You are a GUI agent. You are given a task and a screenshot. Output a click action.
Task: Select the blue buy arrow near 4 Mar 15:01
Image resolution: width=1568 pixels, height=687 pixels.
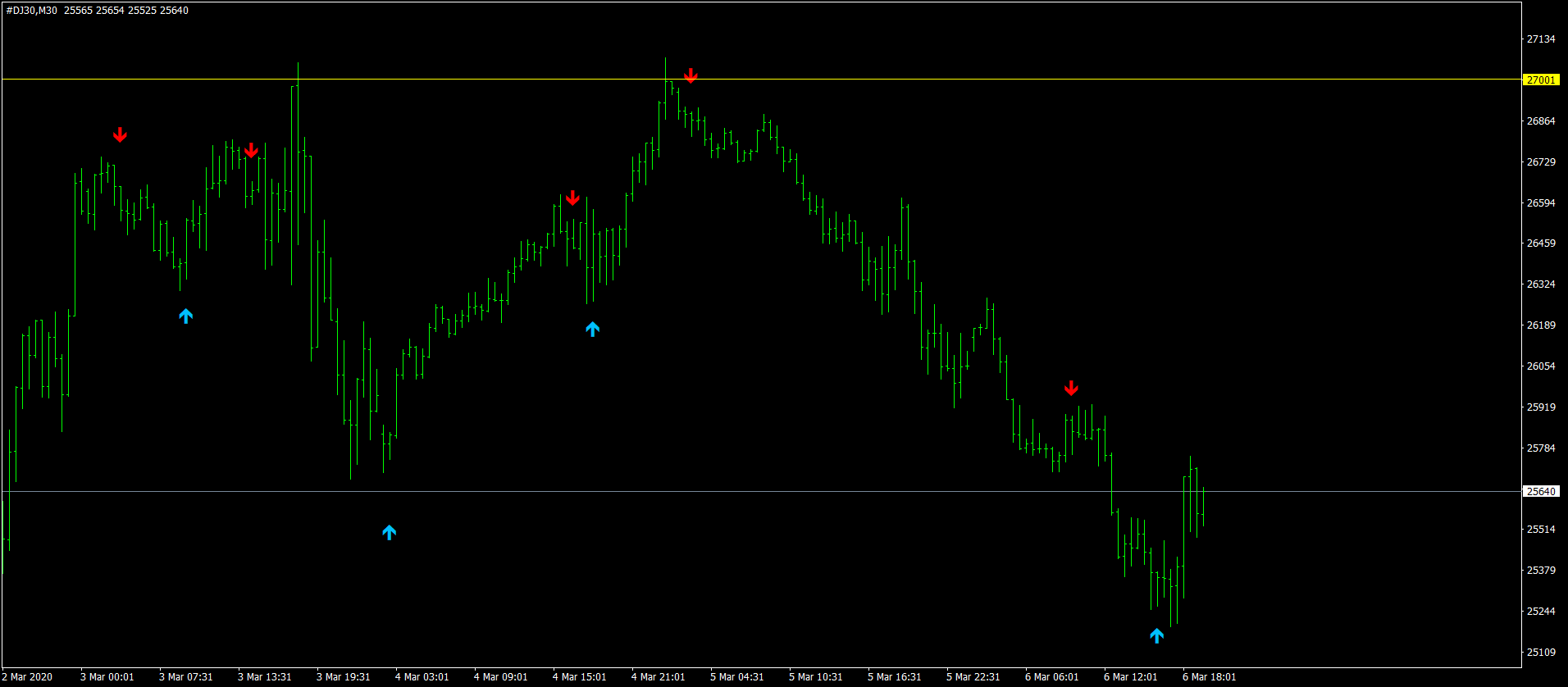click(593, 330)
